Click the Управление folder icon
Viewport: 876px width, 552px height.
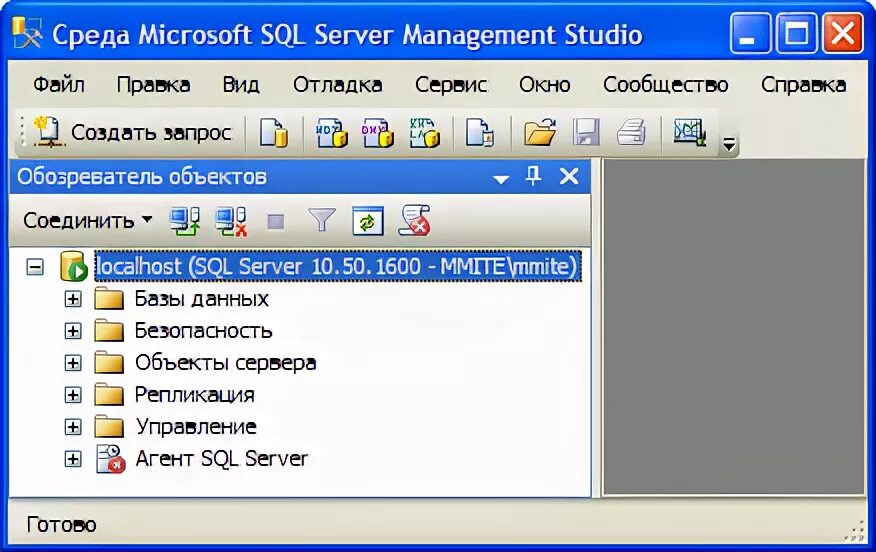pos(109,427)
